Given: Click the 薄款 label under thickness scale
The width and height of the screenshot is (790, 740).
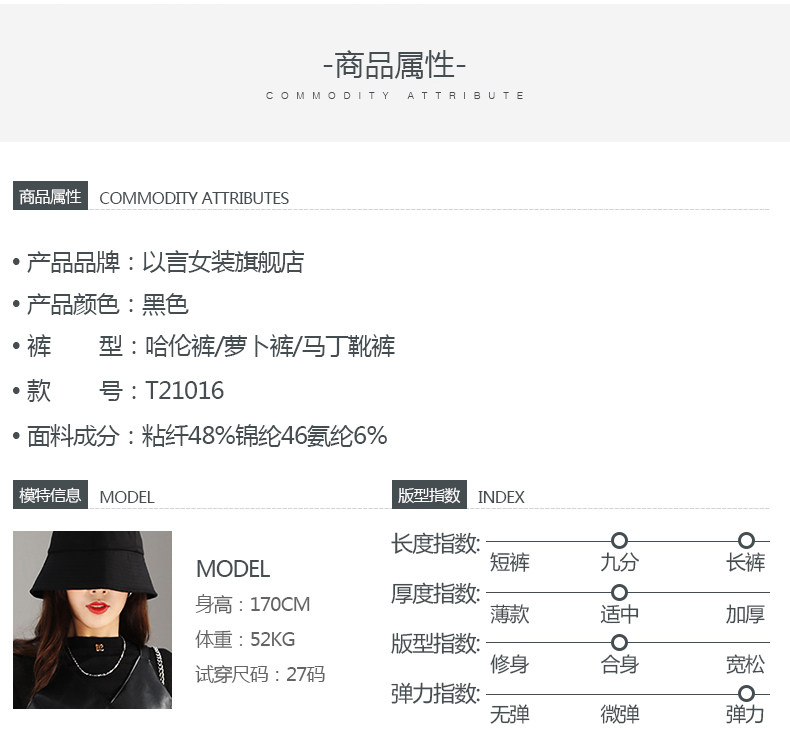Looking at the screenshot, I should coord(509,614).
